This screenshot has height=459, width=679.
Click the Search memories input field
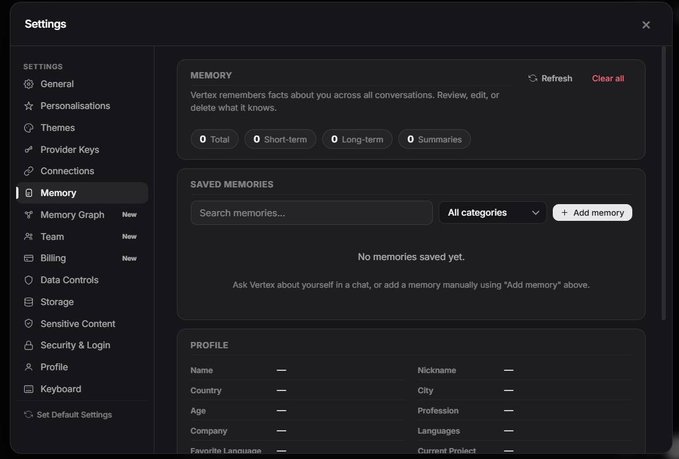(x=312, y=213)
